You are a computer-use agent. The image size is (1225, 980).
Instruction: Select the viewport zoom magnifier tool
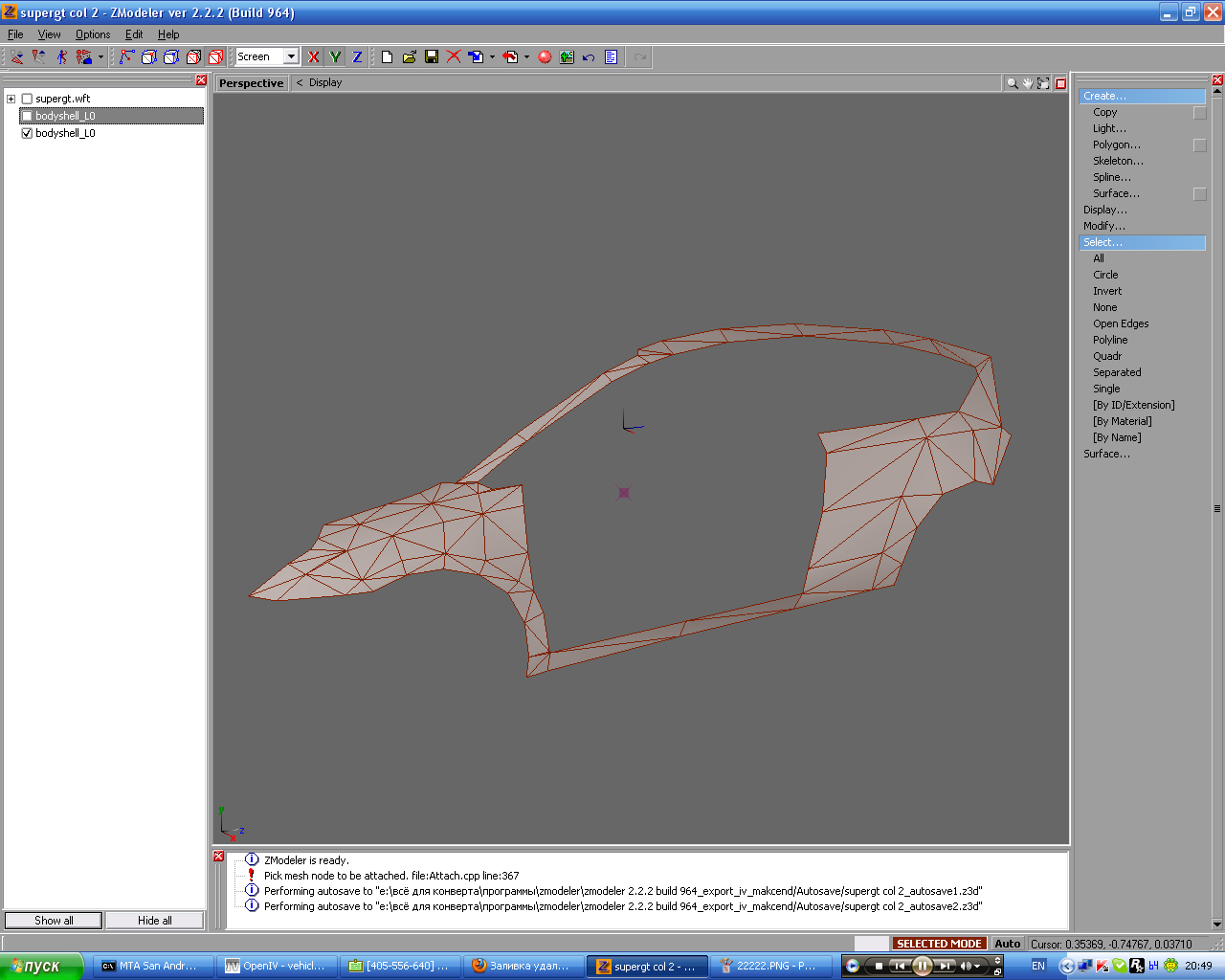point(1012,83)
